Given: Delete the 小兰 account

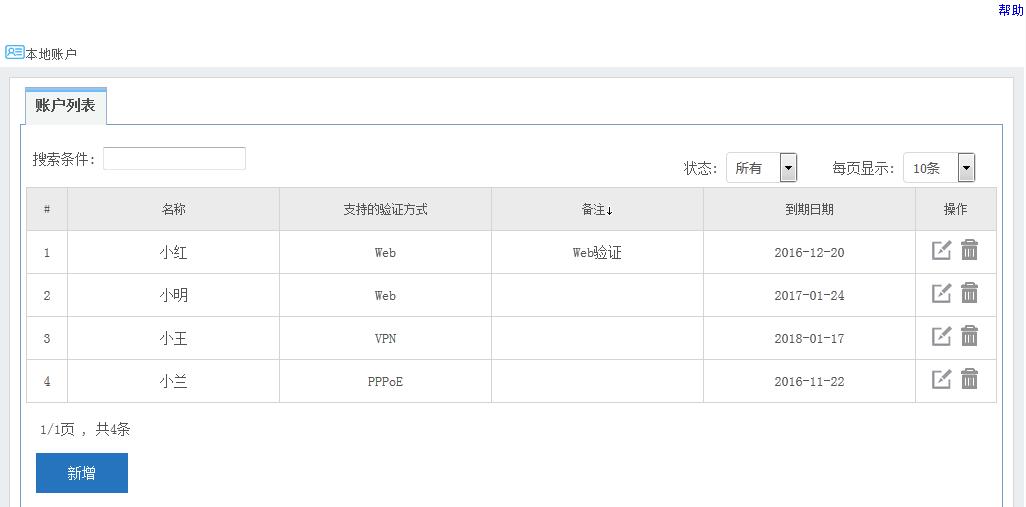Looking at the screenshot, I should (969, 380).
